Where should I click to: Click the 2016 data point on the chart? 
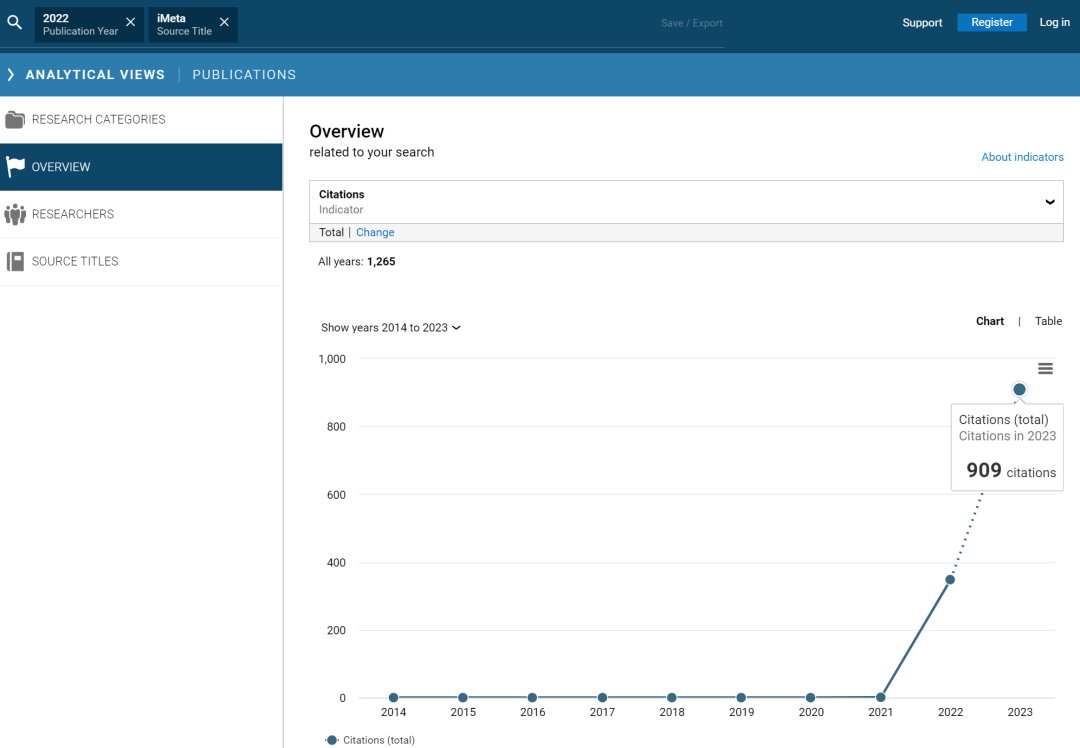coord(532,698)
